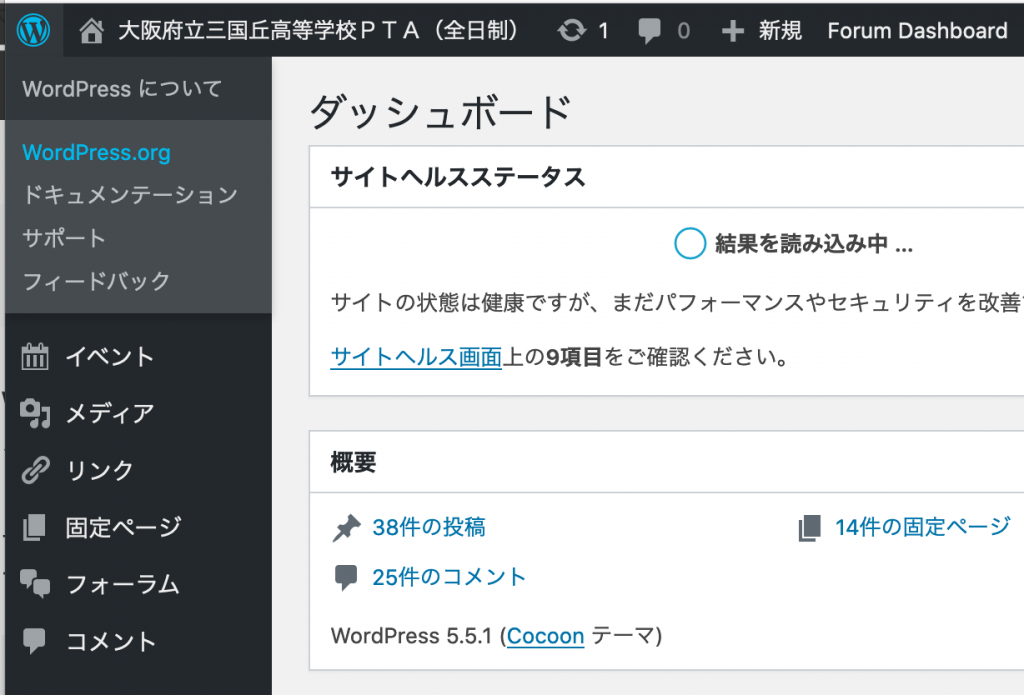Open the コメント sidebar menu
1024x695 pixels.
point(111,641)
